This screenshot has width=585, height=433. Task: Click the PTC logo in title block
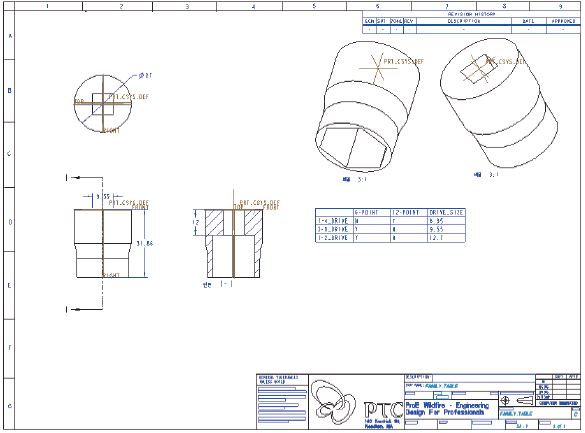click(356, 401)
